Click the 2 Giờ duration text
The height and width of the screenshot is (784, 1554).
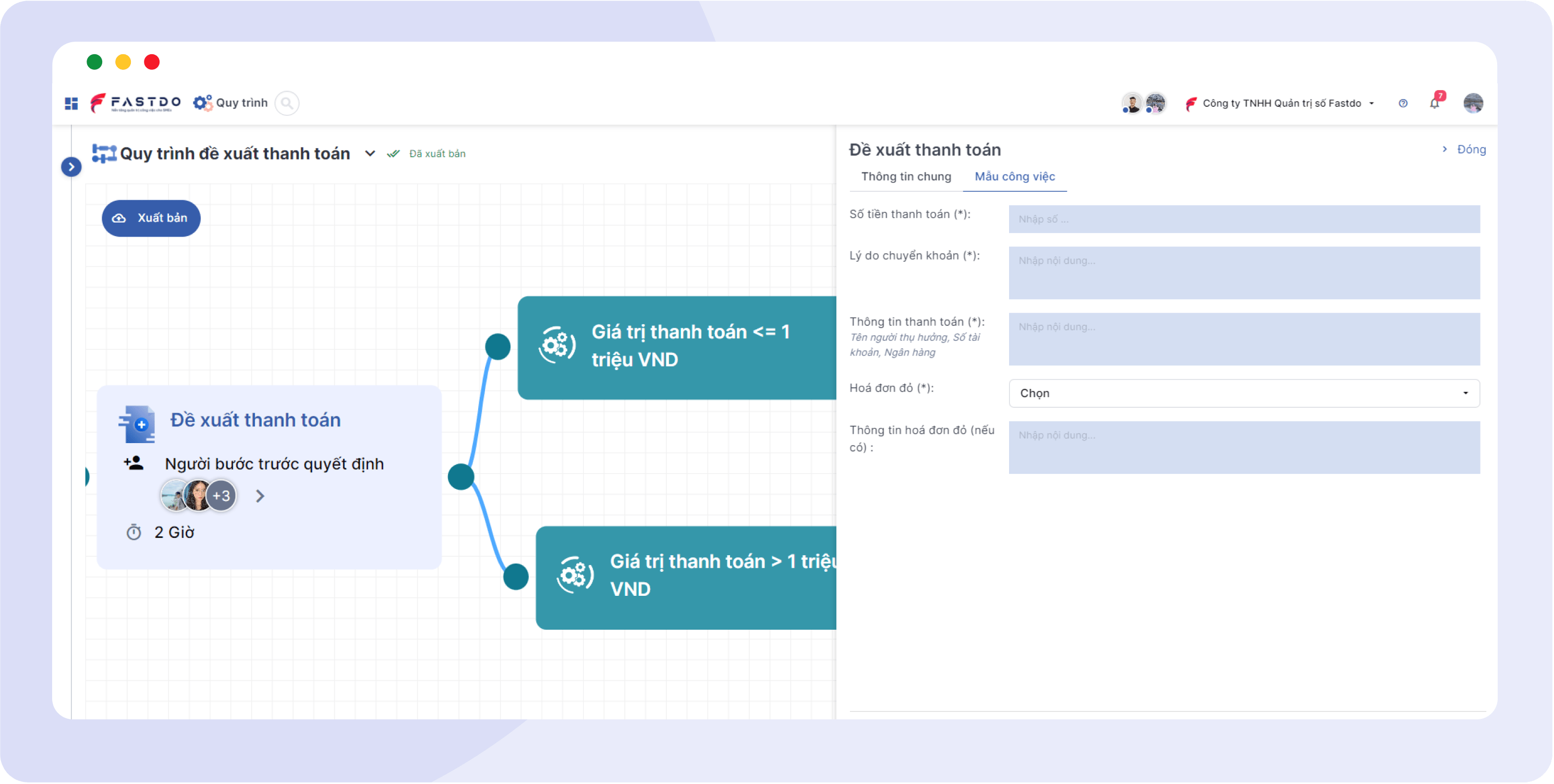tap(174, 533)
